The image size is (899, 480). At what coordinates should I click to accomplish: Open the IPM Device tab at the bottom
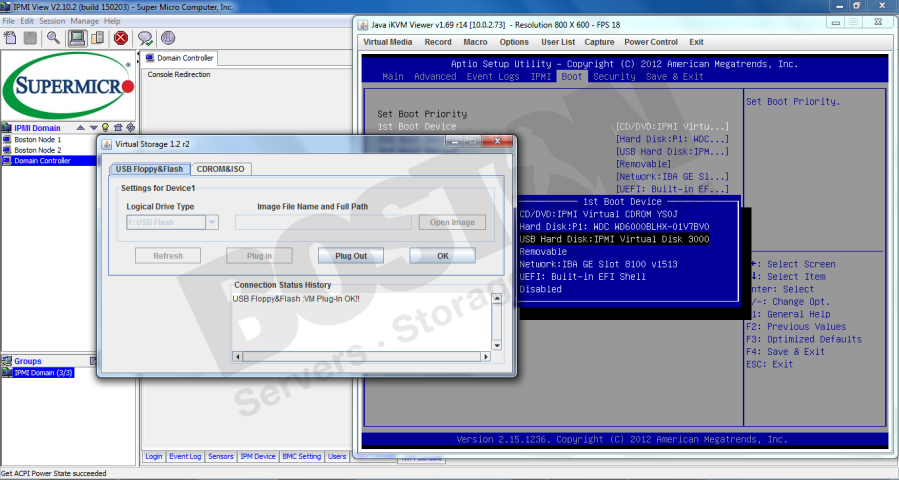258,456
